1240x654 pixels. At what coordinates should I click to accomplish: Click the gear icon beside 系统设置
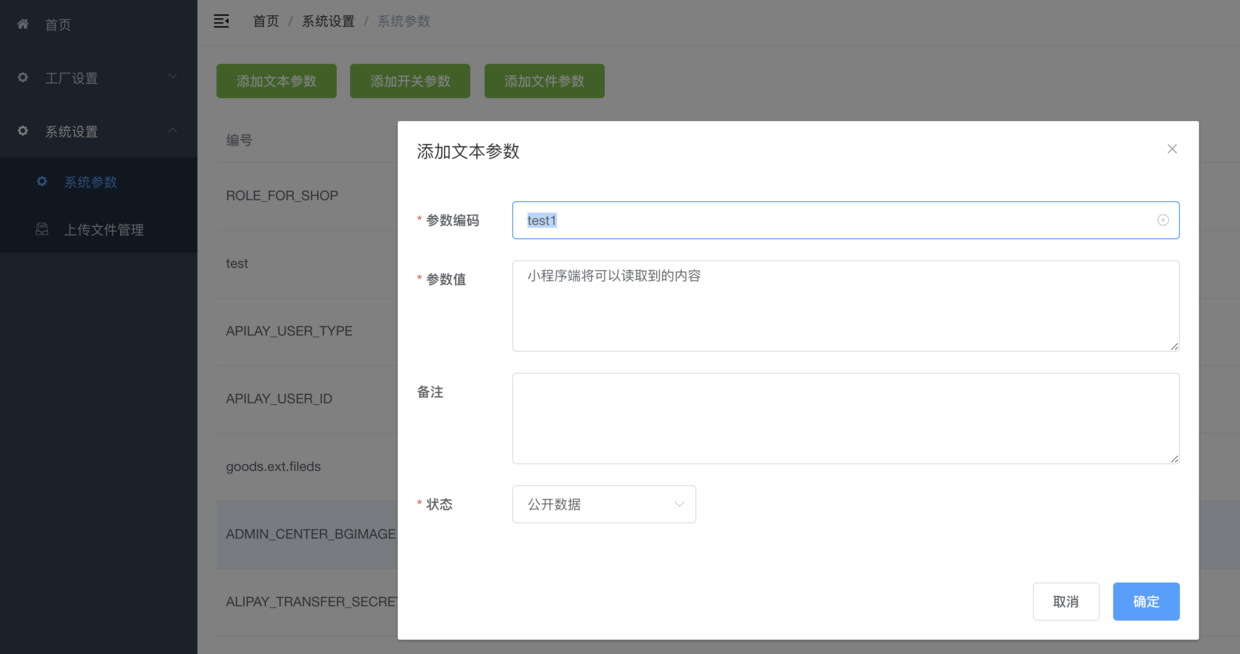(23, 131)
